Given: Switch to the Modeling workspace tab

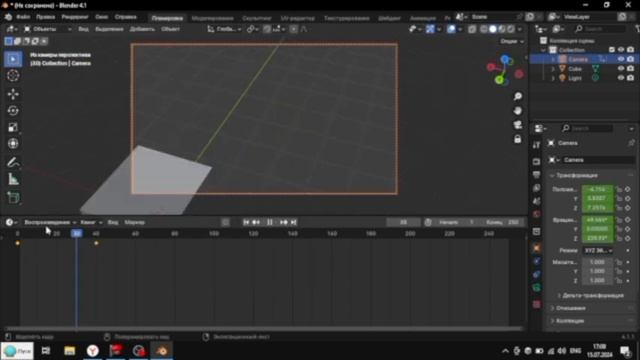Looking at the screenshot, I should tap(212, 18).
